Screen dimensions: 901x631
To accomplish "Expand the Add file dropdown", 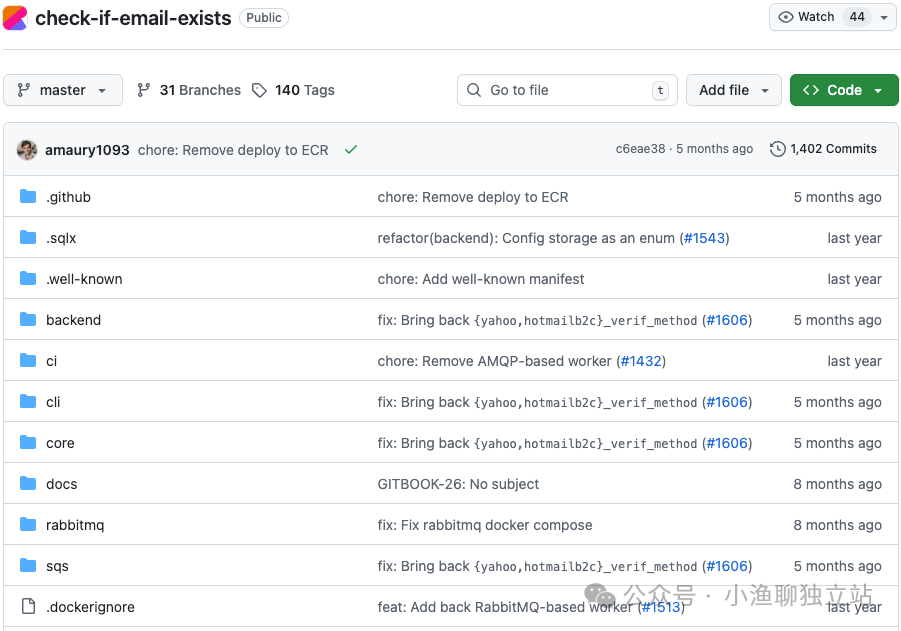I will point(733,90).
